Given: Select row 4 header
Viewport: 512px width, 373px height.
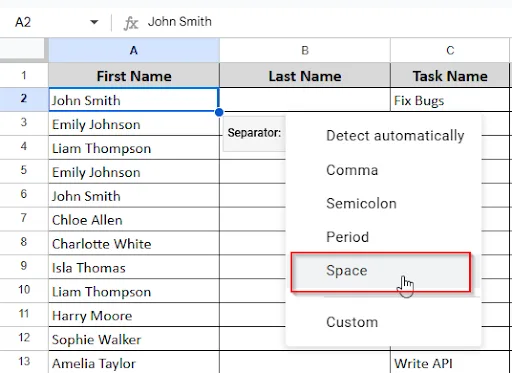Looking at the screenshot, I should click(x=24, y=147).
